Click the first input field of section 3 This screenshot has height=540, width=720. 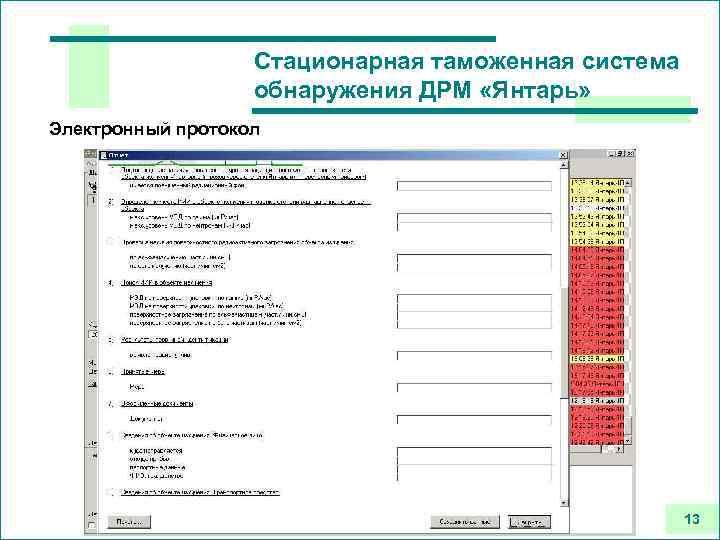pos(474,258)
